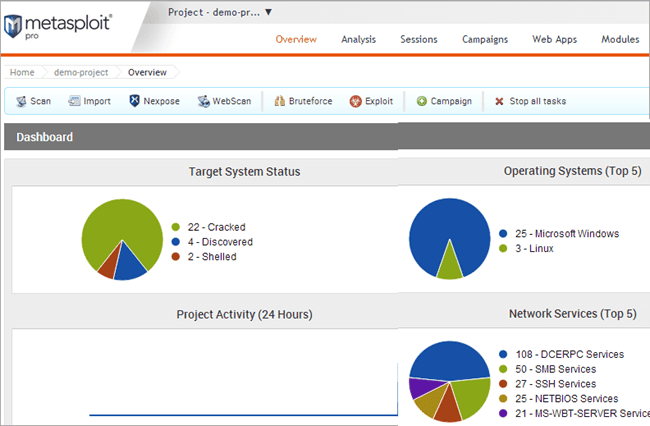Follow the Home breadcrumb link
Screen dimensions: 650x426
(22, 72)
